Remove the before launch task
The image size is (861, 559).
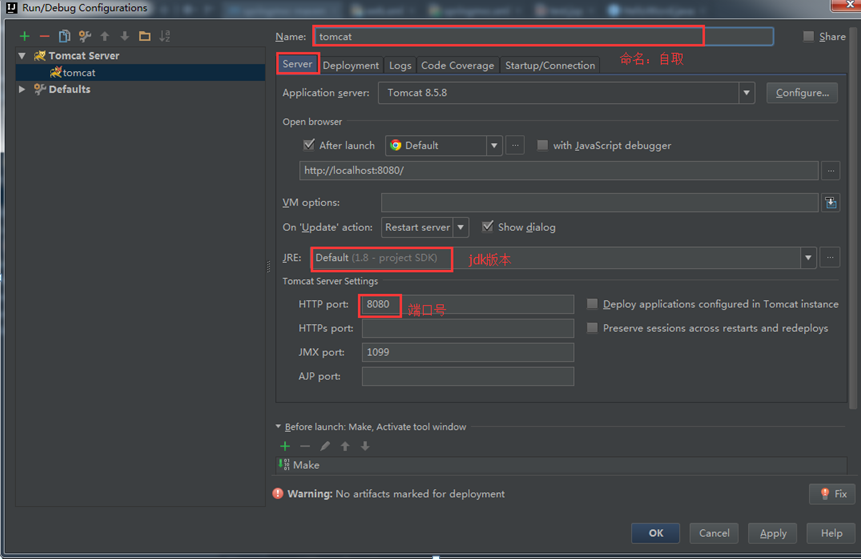click(305, 446)
